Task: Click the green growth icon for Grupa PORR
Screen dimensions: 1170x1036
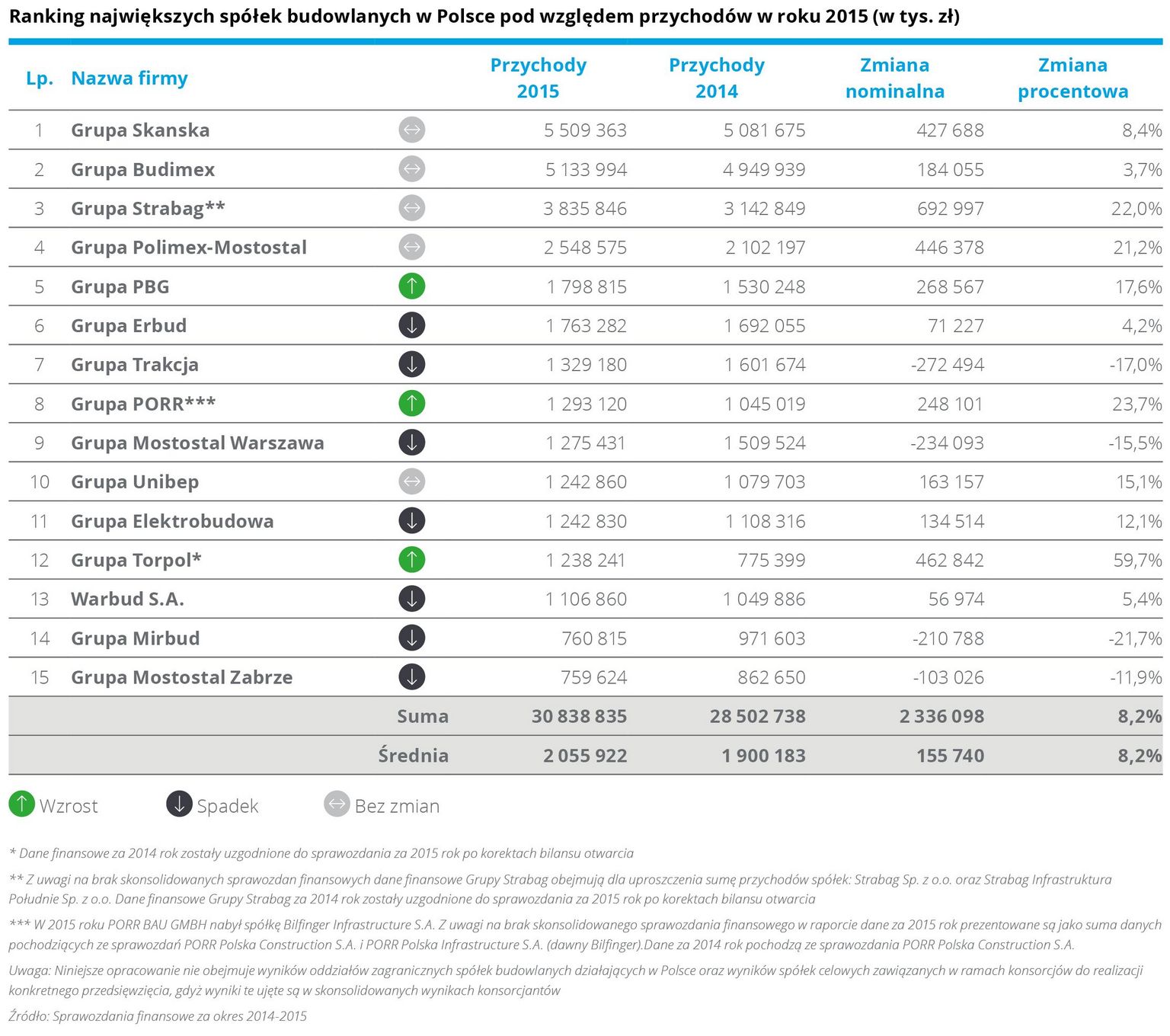Action: click(411, 404)
